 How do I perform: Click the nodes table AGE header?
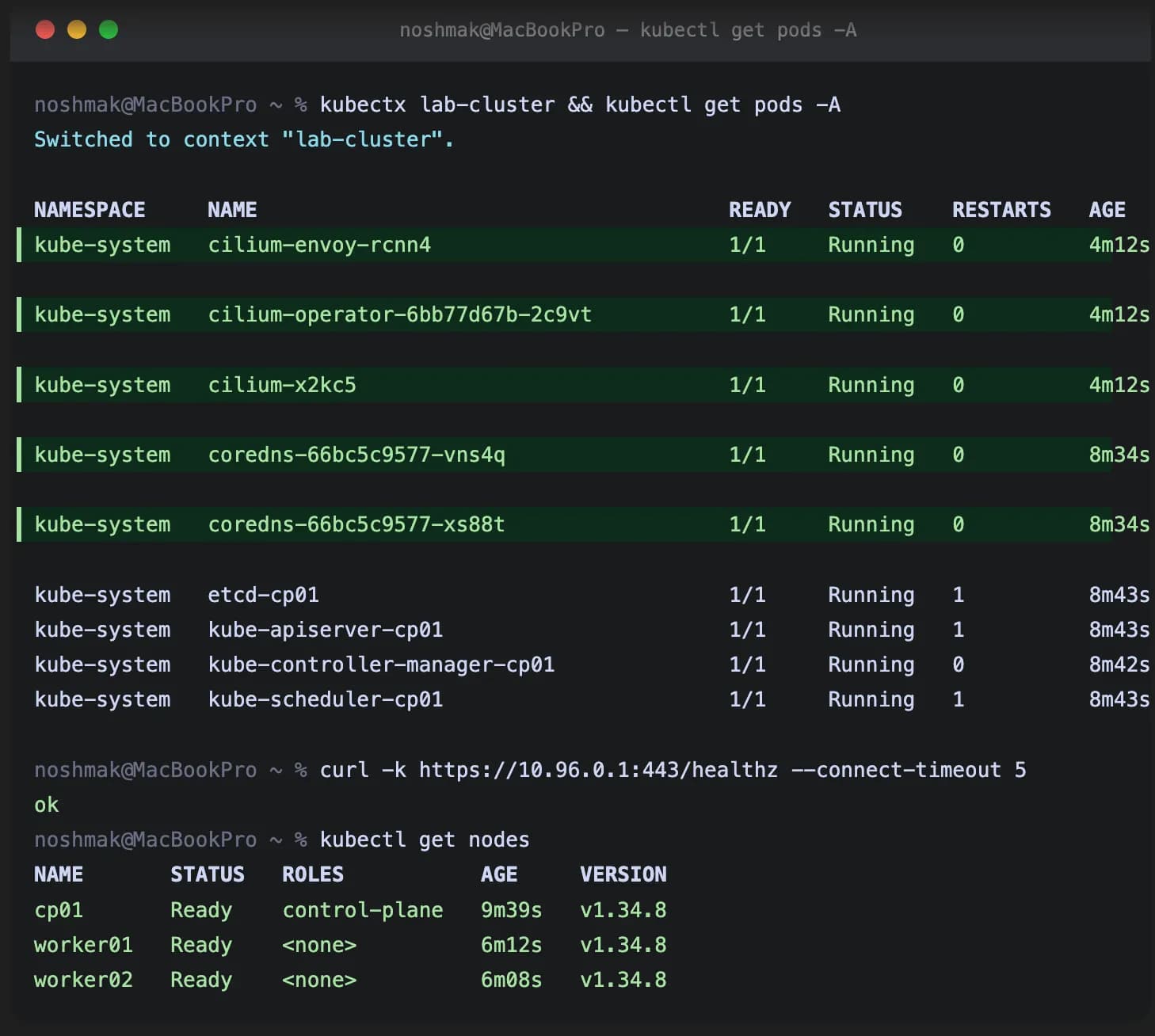click(x=499, y=874)
